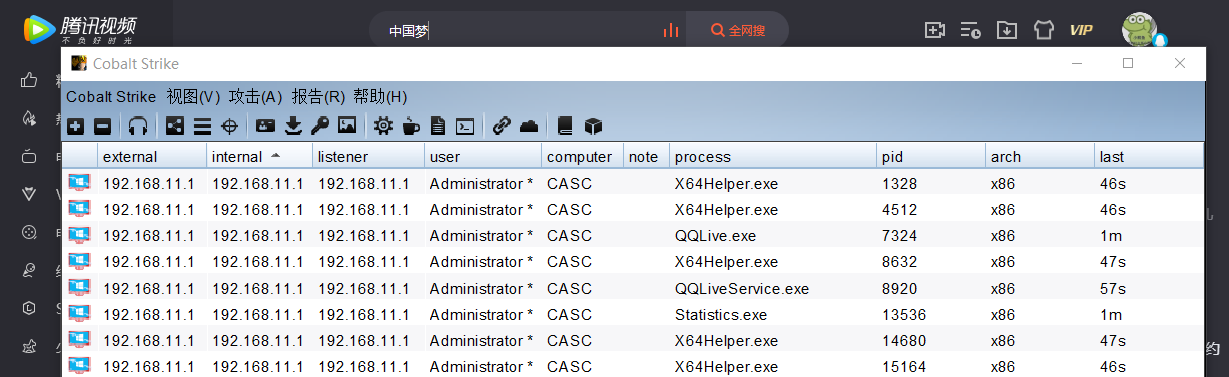Switch to the Pivot Graph view icon
Viewport: 1229px width, 377px height.
point(175,126)
